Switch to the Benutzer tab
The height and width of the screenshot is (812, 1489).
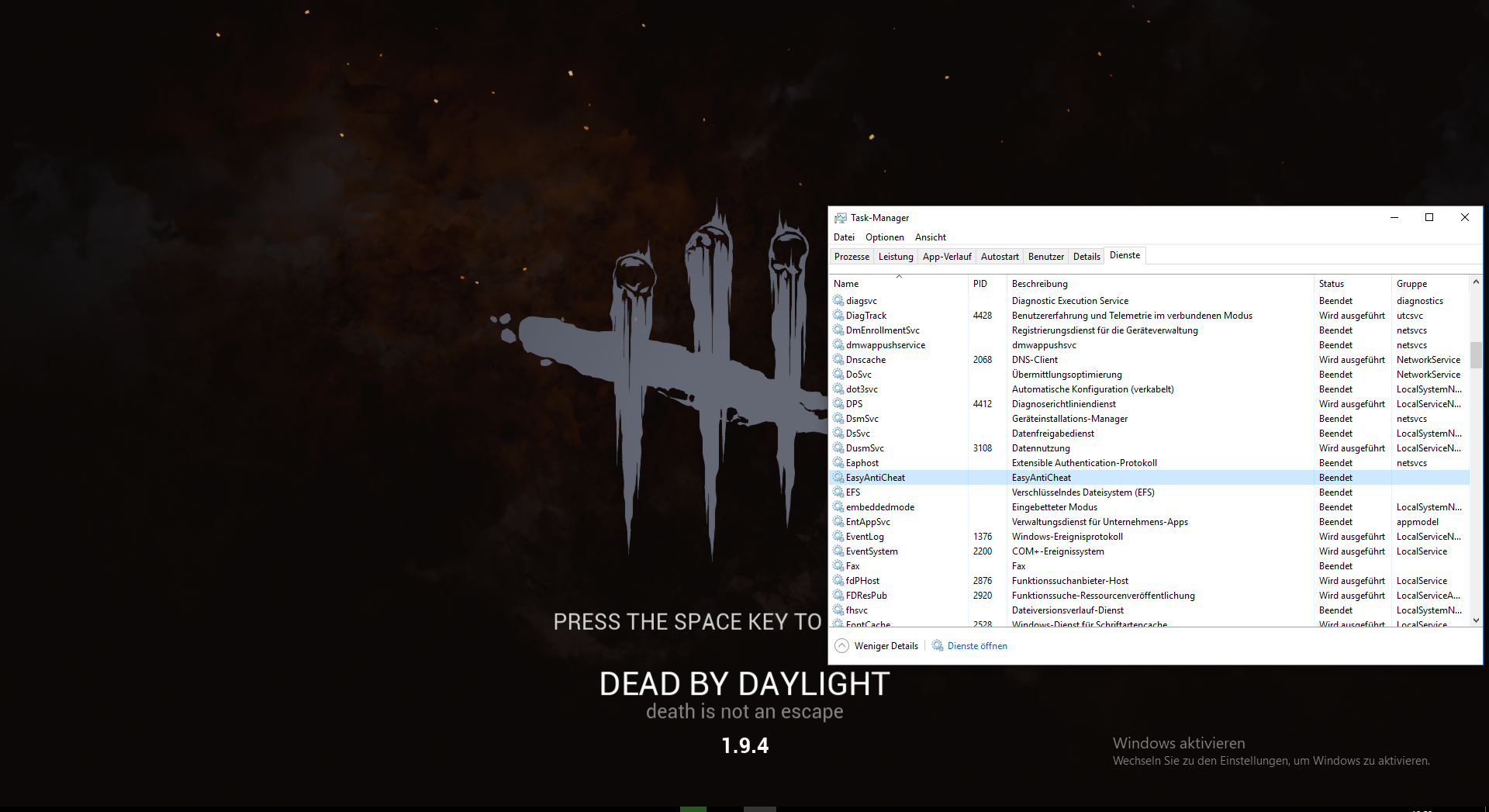coord(1046,257)
